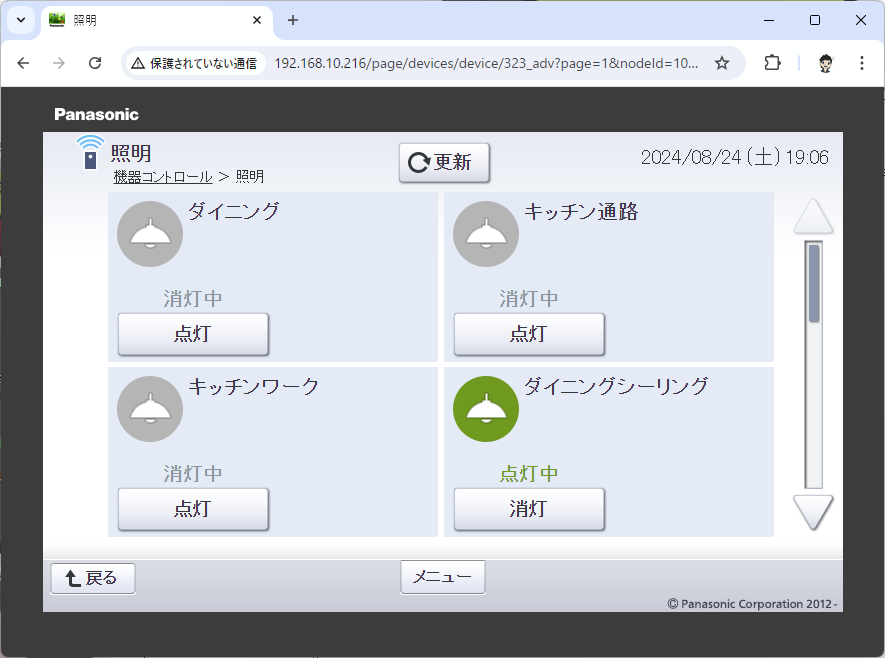Viewport: 885px width, 658px height.
Task: Turn on ダイニング light with 点灯
Action: point(193,334)
